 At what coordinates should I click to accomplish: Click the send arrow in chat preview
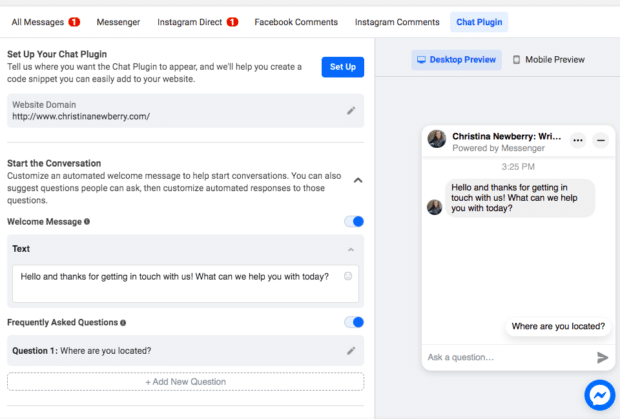[x=602, y=357]
